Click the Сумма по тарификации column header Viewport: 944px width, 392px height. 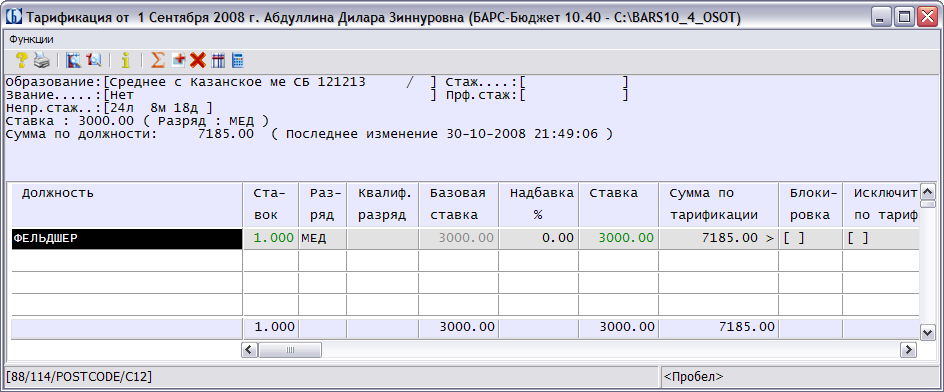coord(719,205)
